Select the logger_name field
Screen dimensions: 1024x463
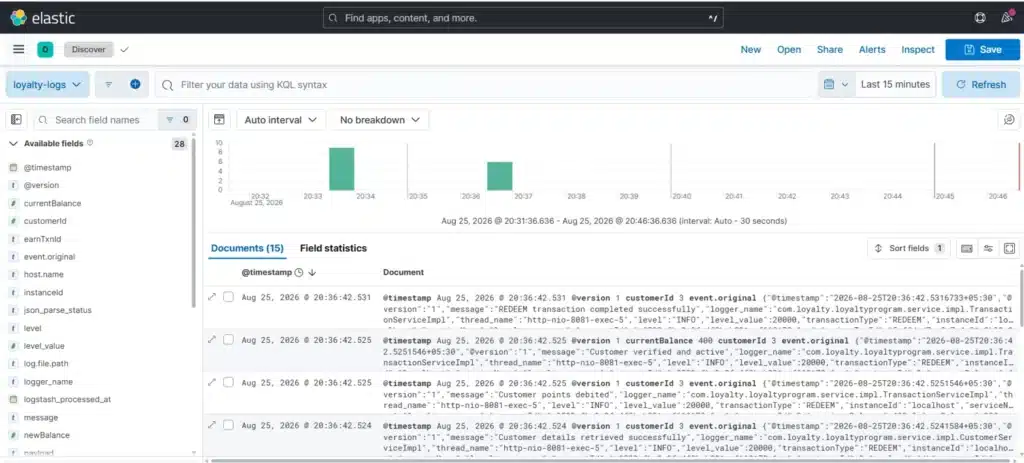click(x=48, y=381)
